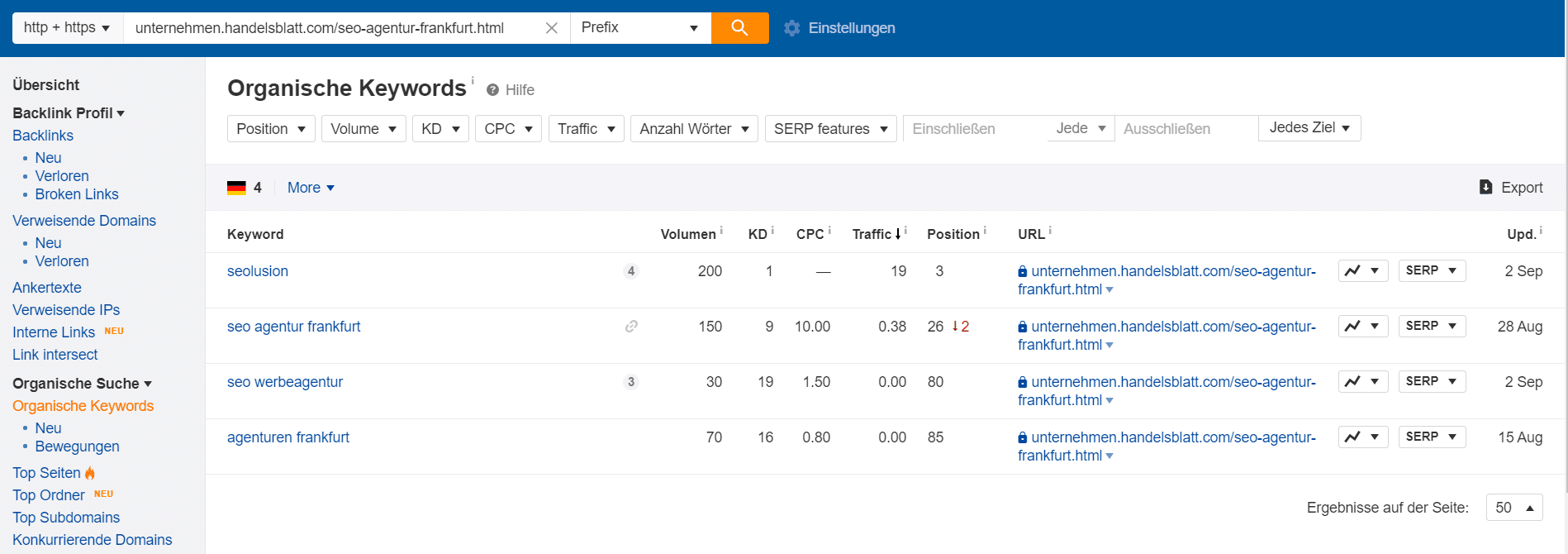The height and width of the screenshot is (554, 1568).
Task: Open the Position filter dropdown
Action: [270, 129]
